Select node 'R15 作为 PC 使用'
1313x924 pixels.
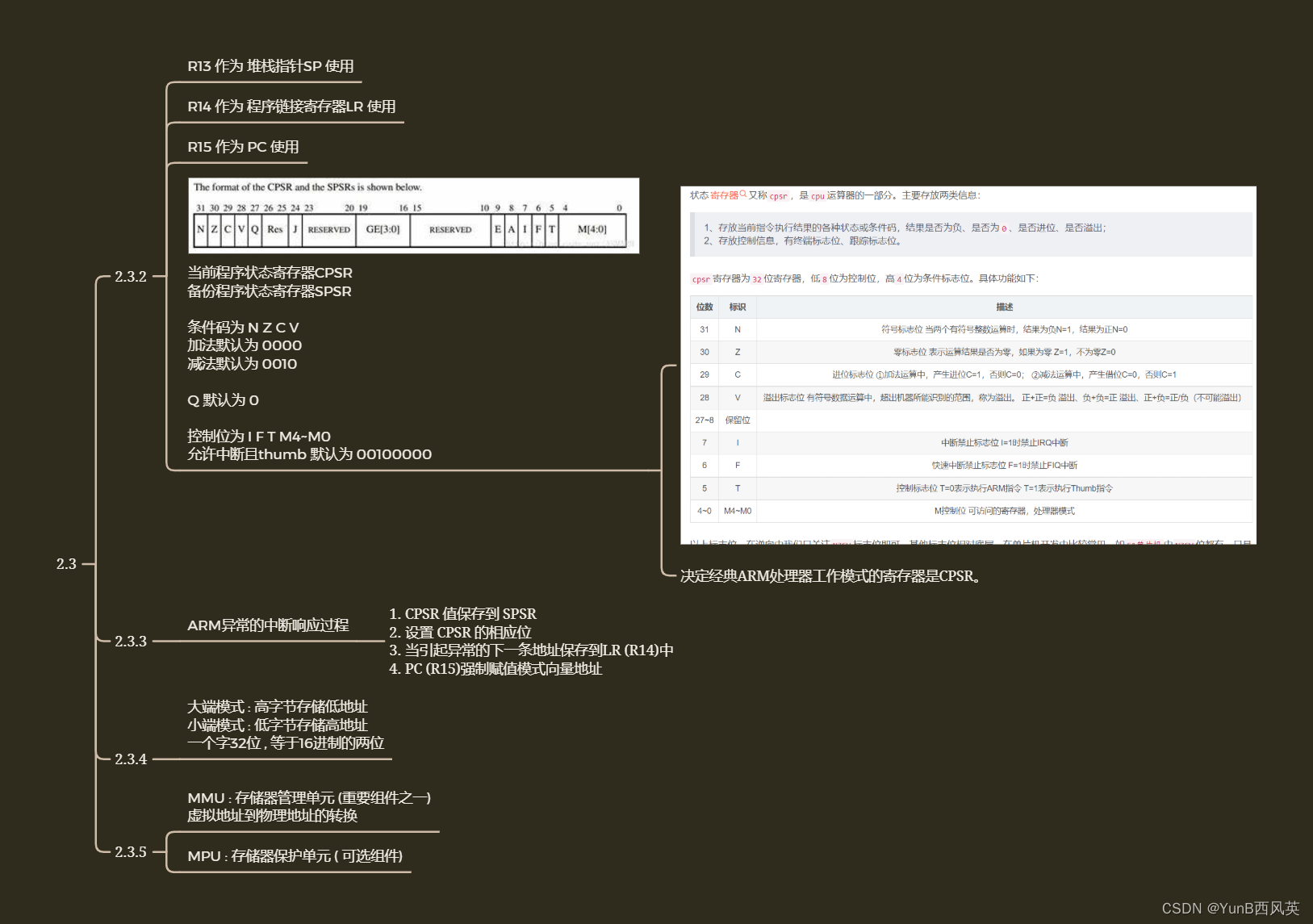point(243,147)
